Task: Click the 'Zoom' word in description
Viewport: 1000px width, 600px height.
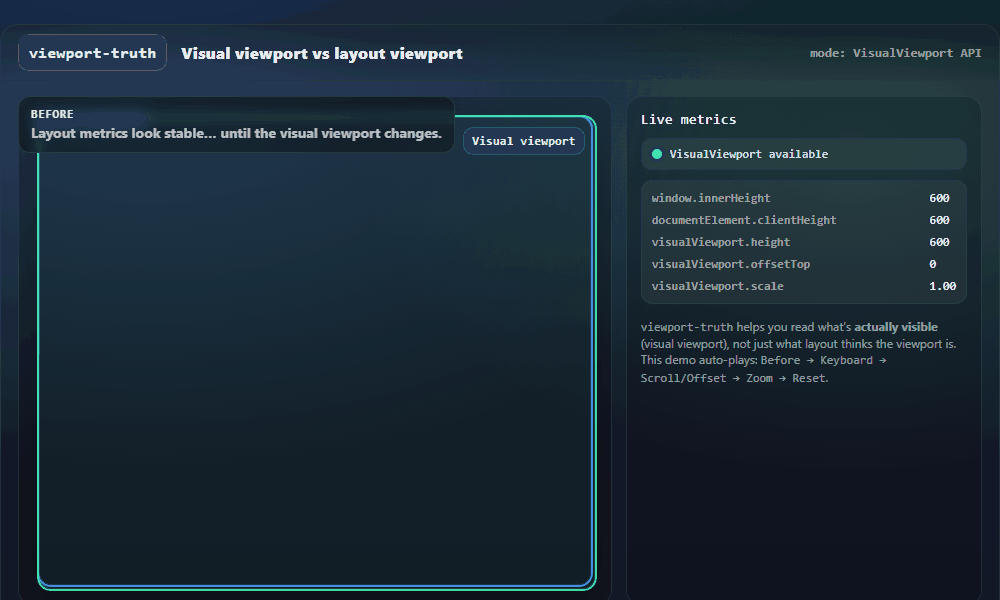Action: coord(760,378)
